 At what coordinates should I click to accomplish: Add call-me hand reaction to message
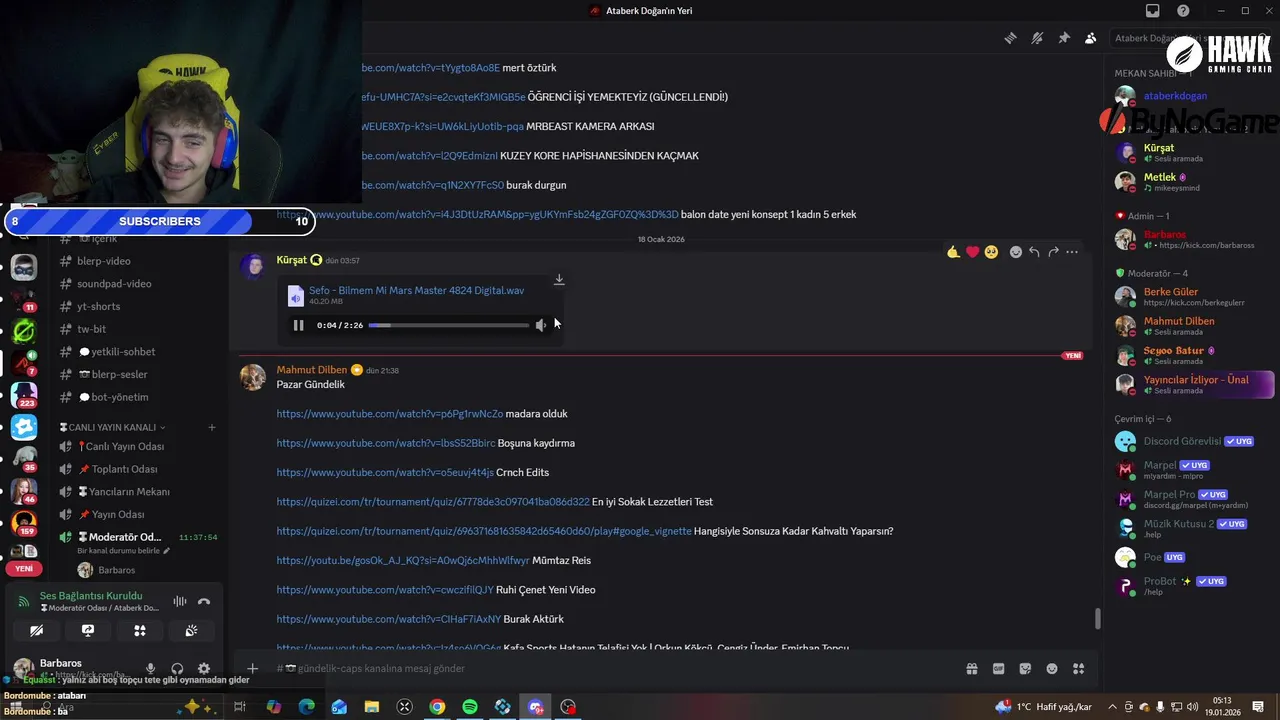click(x=953, y=252)
